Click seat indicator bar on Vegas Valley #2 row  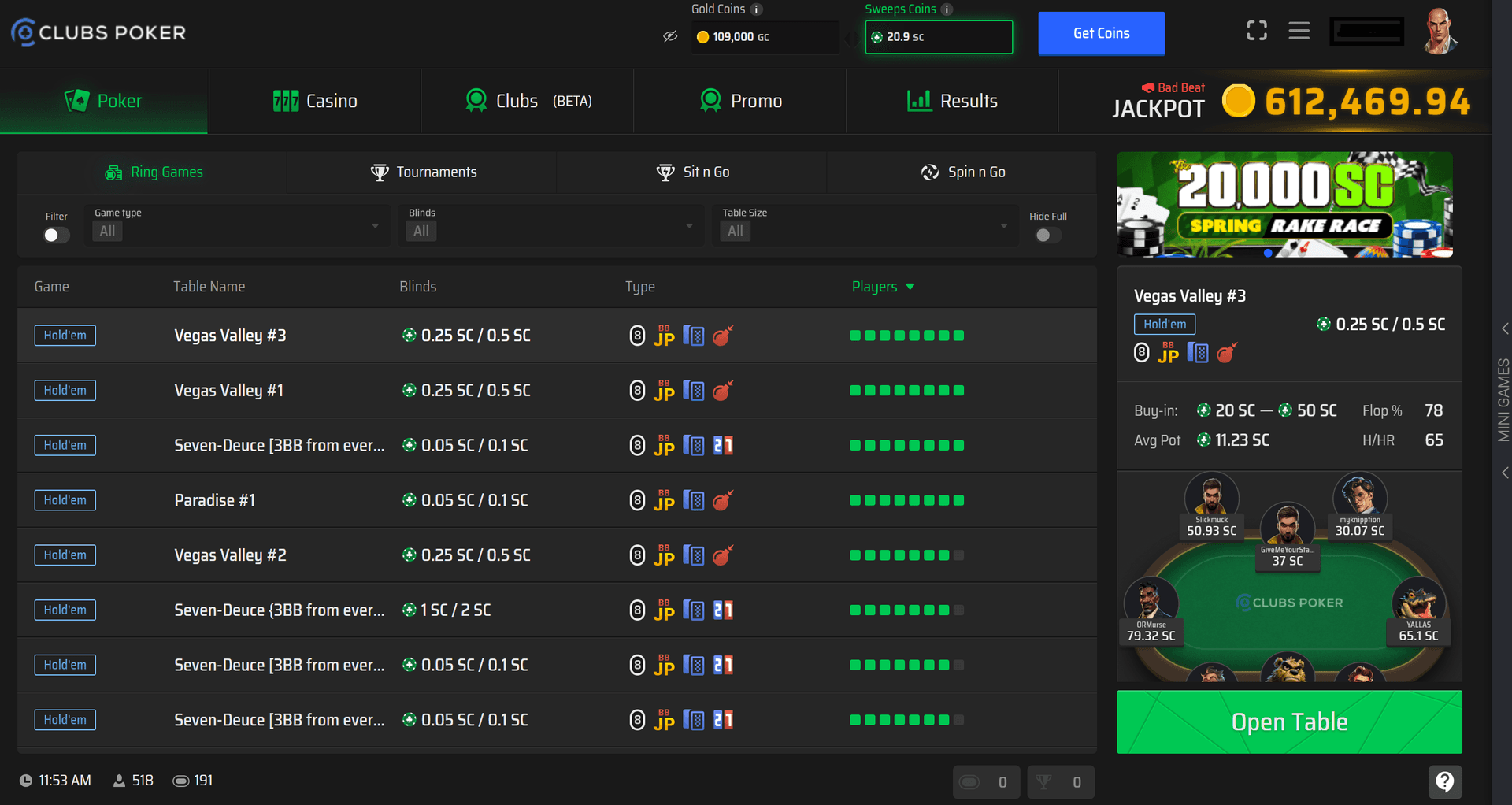coord(907,555)
